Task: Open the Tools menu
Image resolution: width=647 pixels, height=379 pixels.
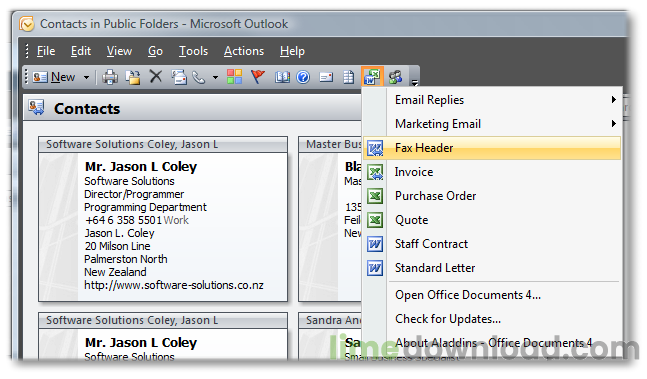Action: tap(193, 51)
